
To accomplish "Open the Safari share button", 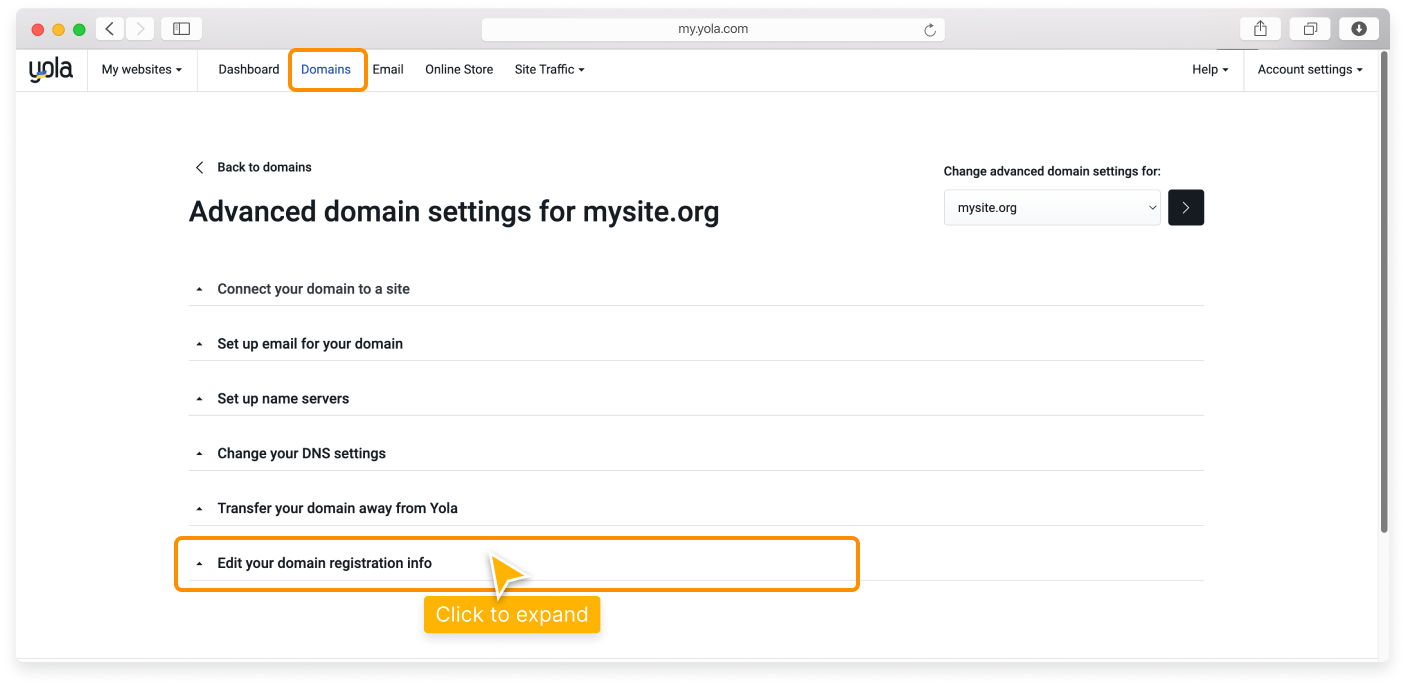I will click(1260, 29).
